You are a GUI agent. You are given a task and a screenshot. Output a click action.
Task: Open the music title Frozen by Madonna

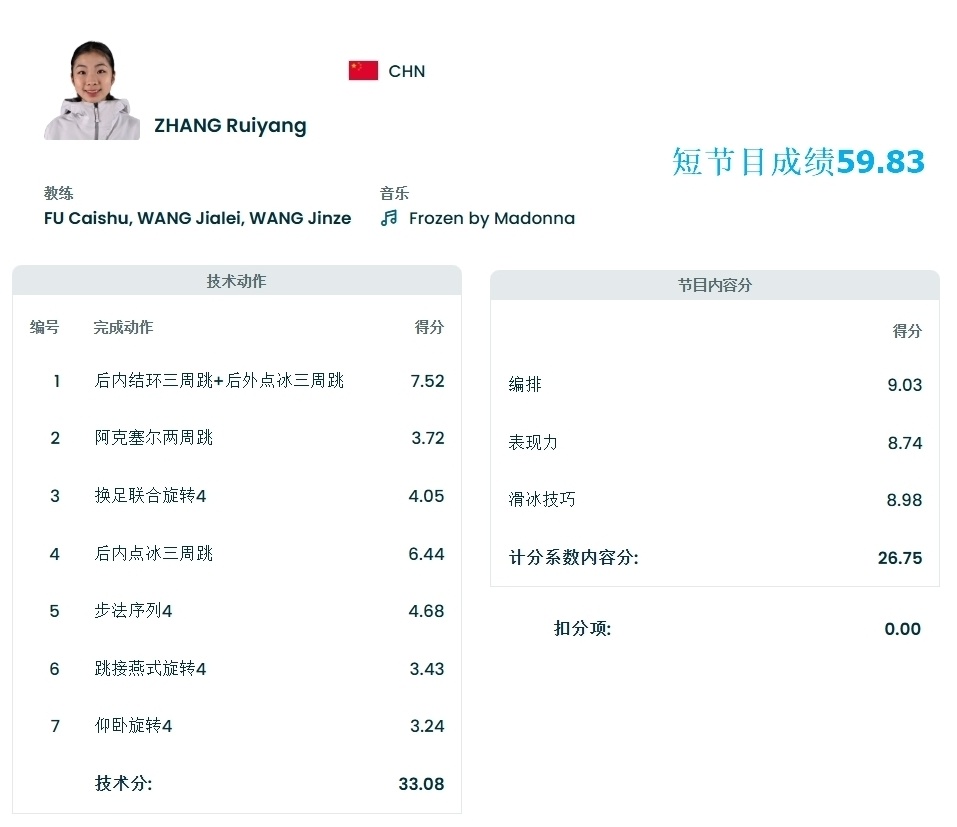point(491,217)
